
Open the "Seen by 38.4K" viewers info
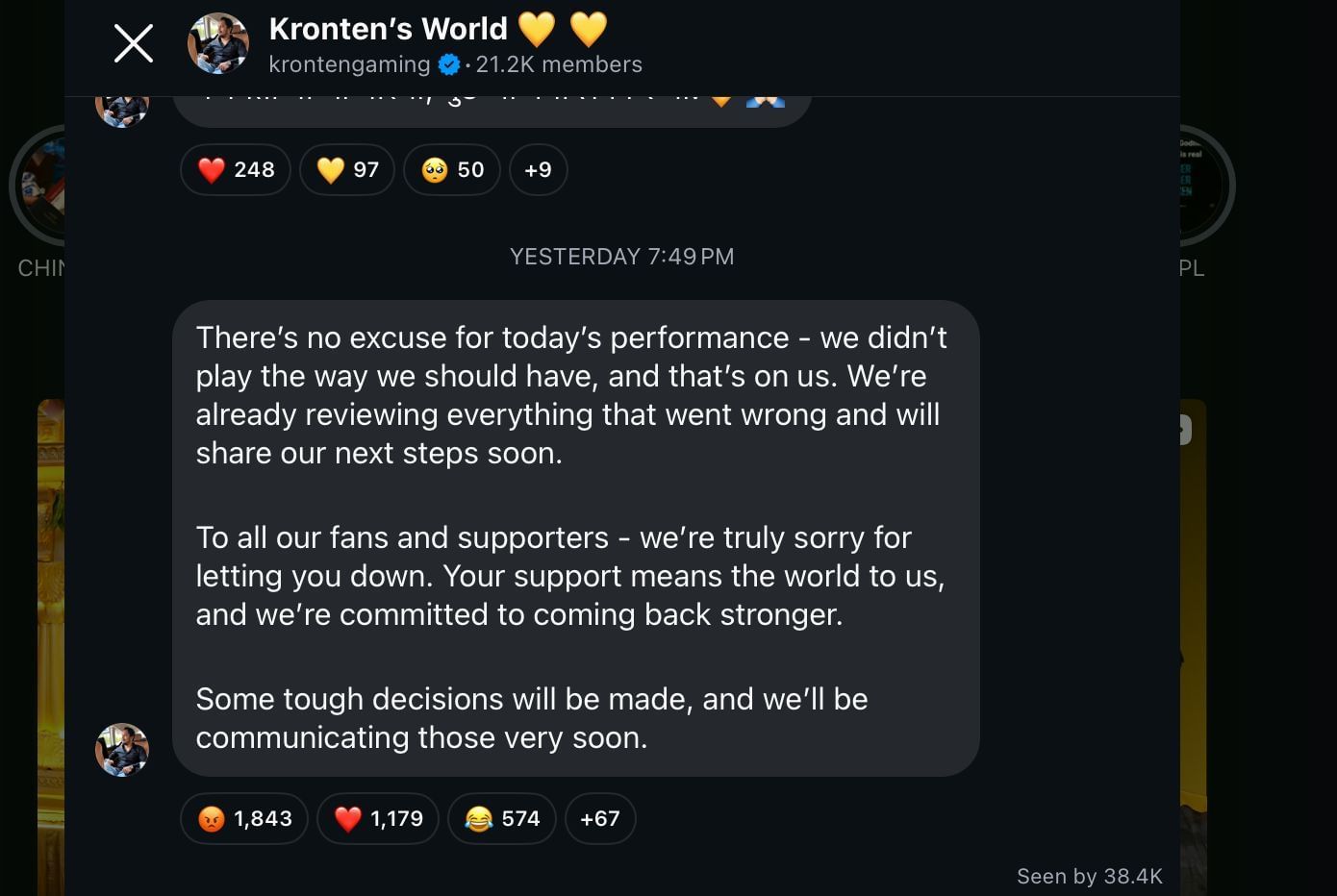(x=1089, y=877)
